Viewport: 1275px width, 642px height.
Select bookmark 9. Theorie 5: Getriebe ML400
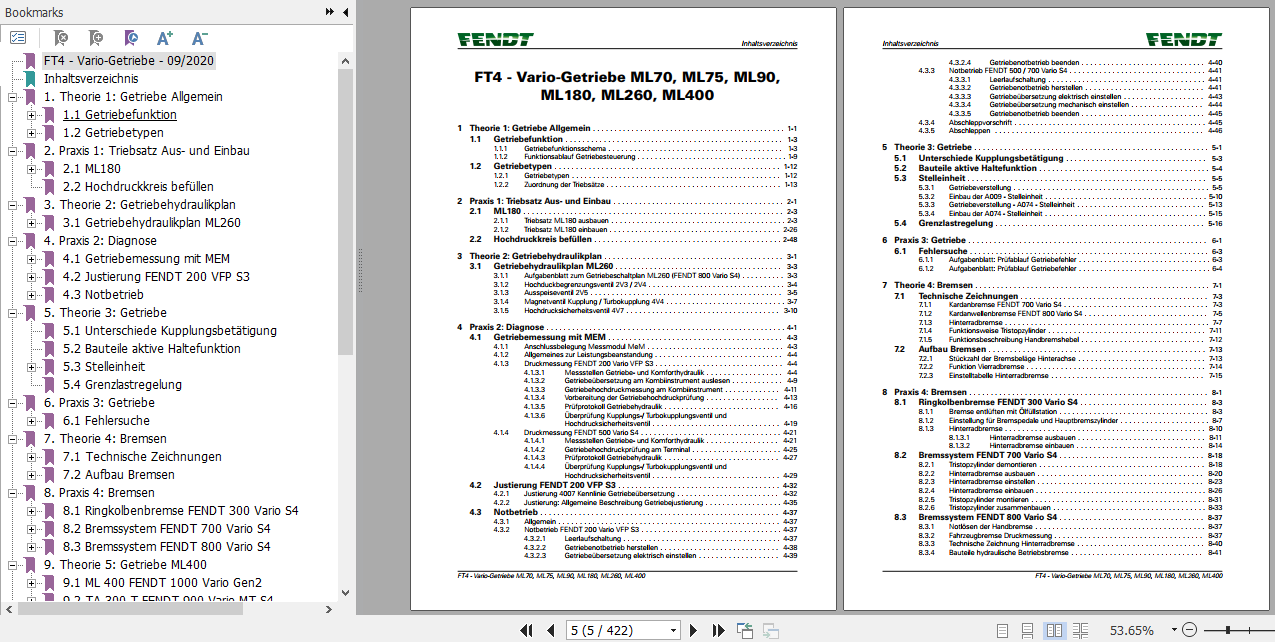127,565
